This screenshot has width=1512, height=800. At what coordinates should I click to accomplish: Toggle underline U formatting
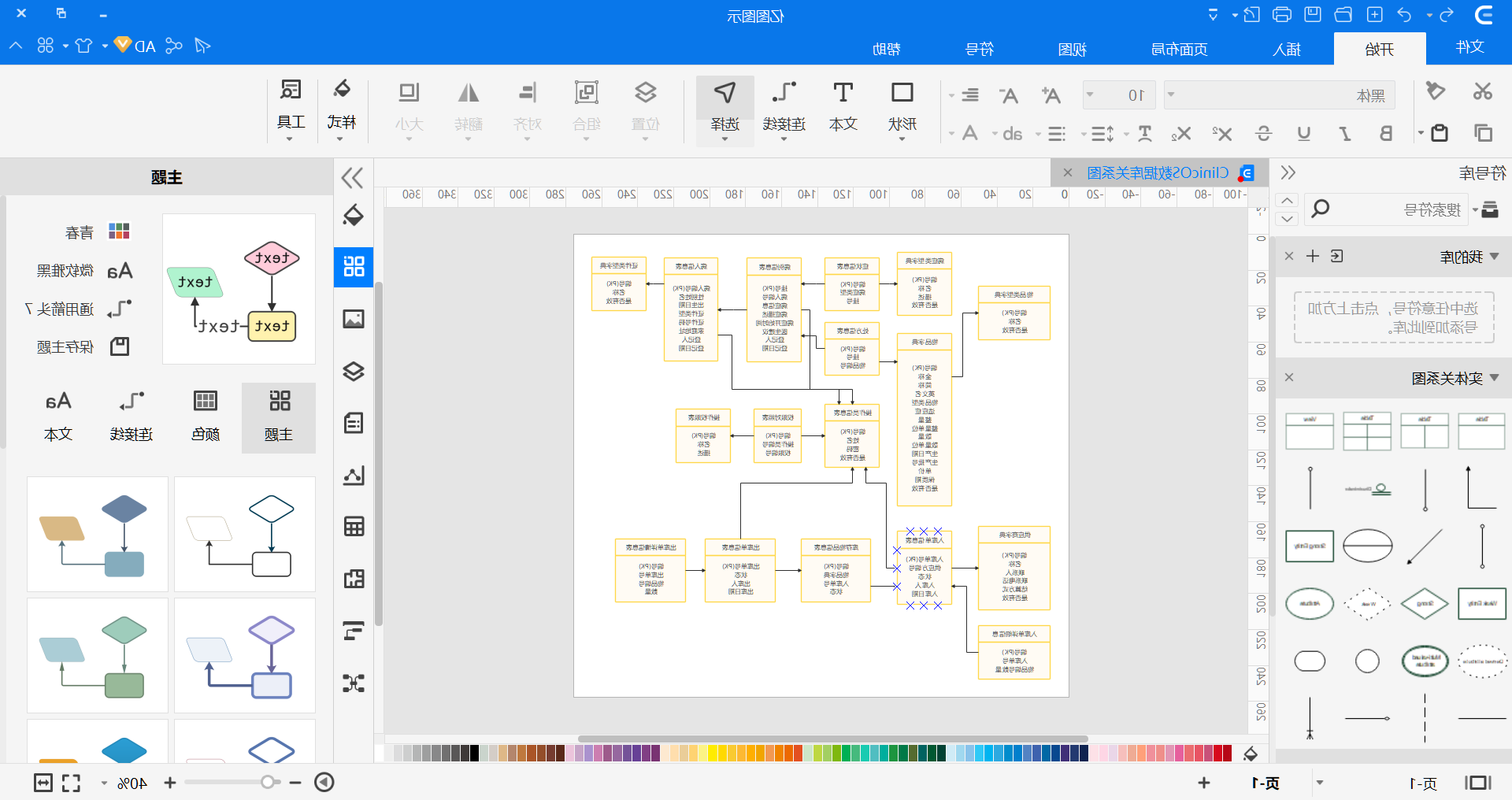coord(1304,133)
